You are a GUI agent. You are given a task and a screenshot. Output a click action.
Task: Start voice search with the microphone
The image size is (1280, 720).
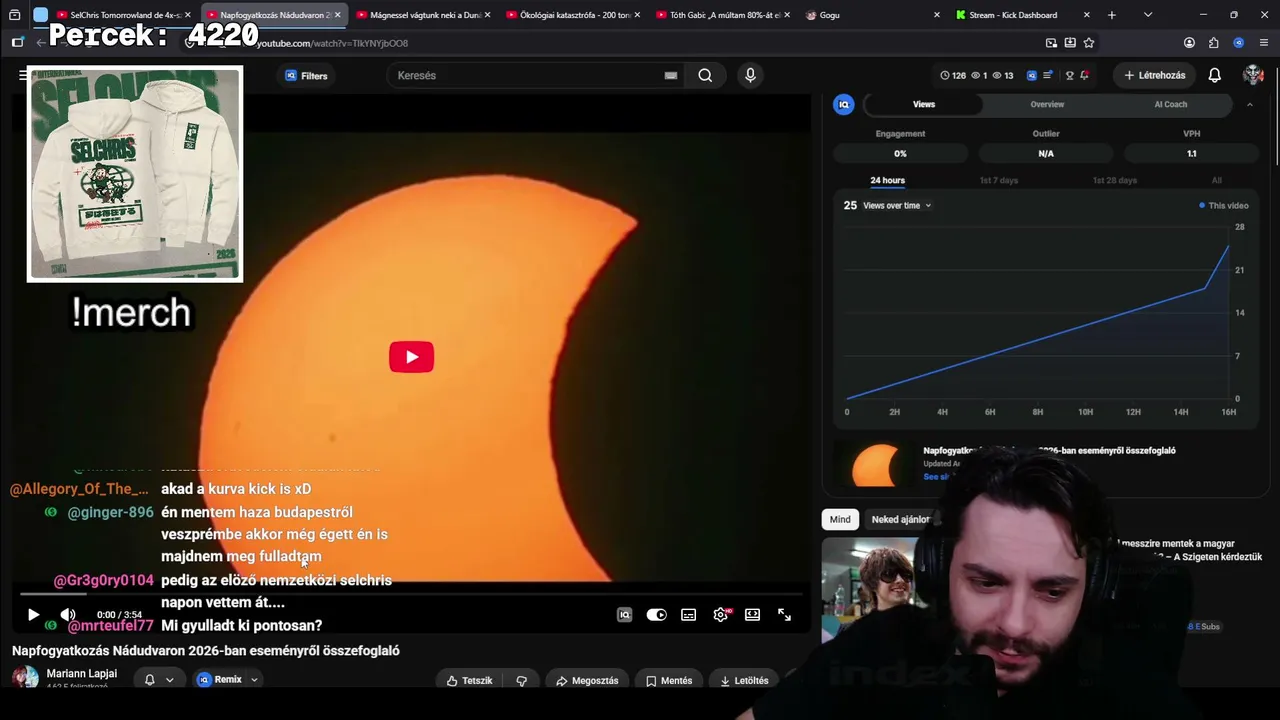pyautogui.click(x=750, y=75)
